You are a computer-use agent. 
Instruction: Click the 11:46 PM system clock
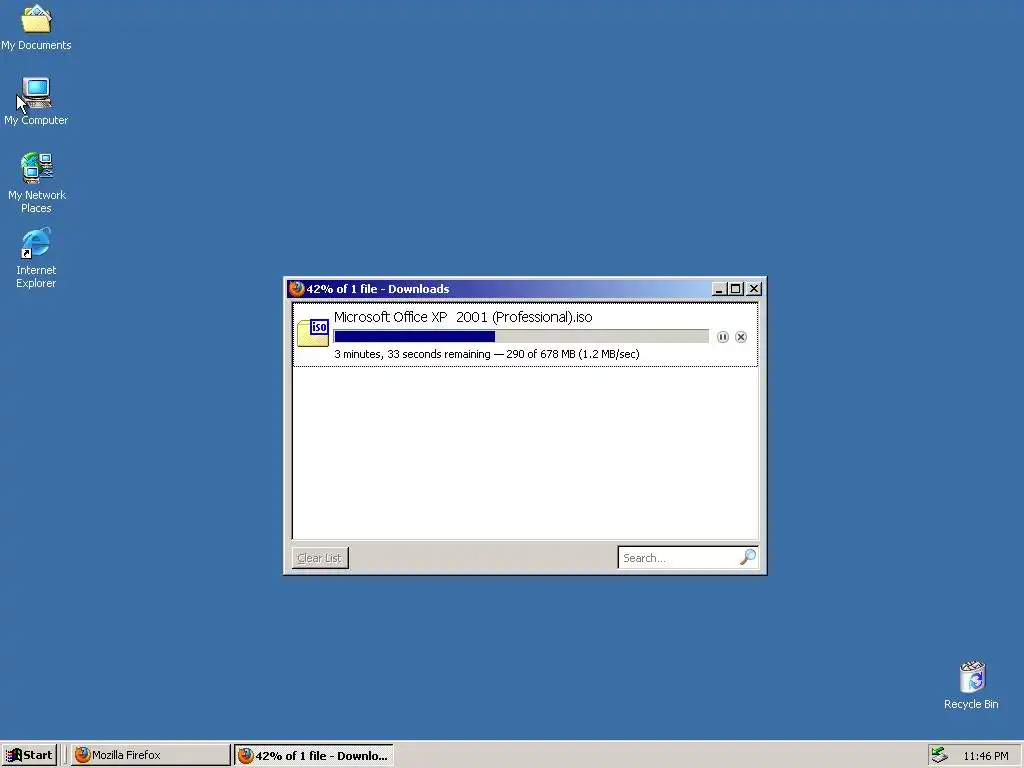[985, 756]
